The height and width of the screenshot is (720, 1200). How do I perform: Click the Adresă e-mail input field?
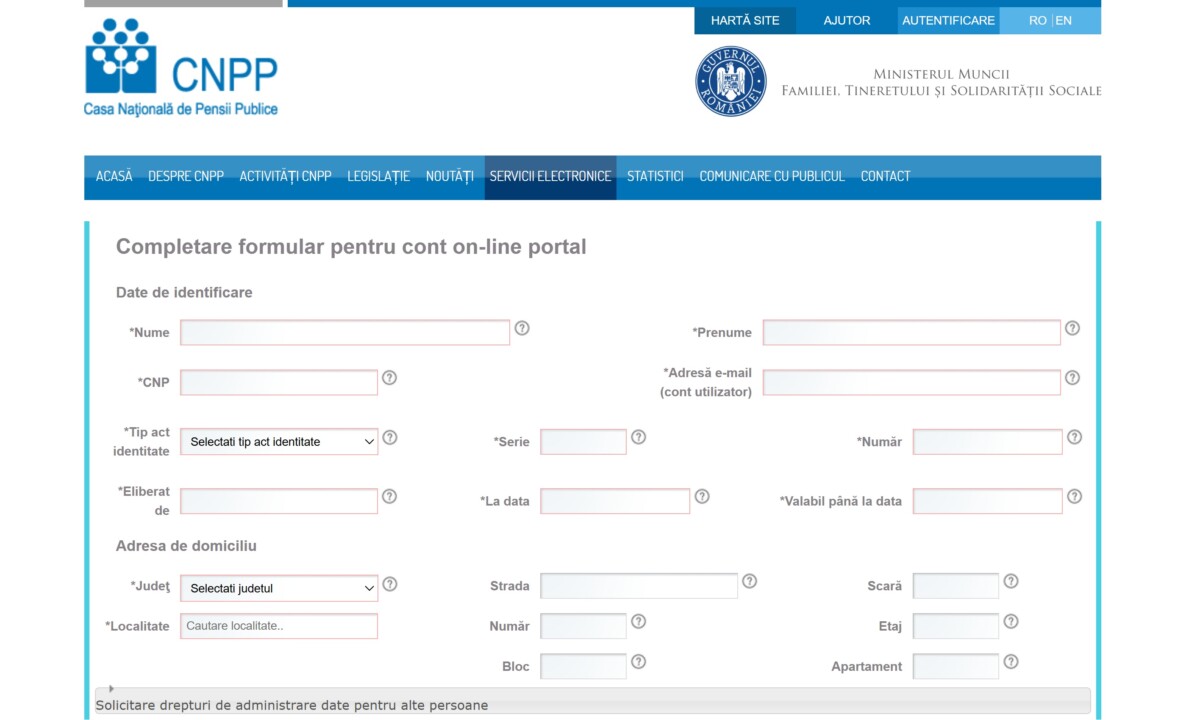pos(911,383)
